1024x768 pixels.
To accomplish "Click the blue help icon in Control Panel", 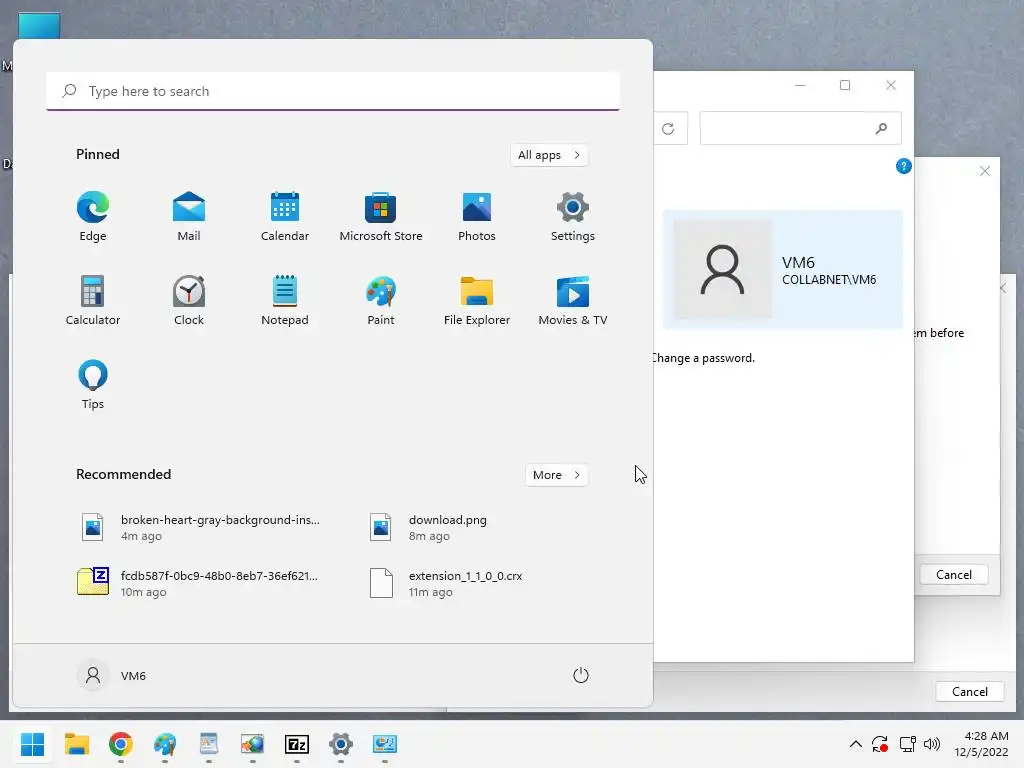I will 903,166.
